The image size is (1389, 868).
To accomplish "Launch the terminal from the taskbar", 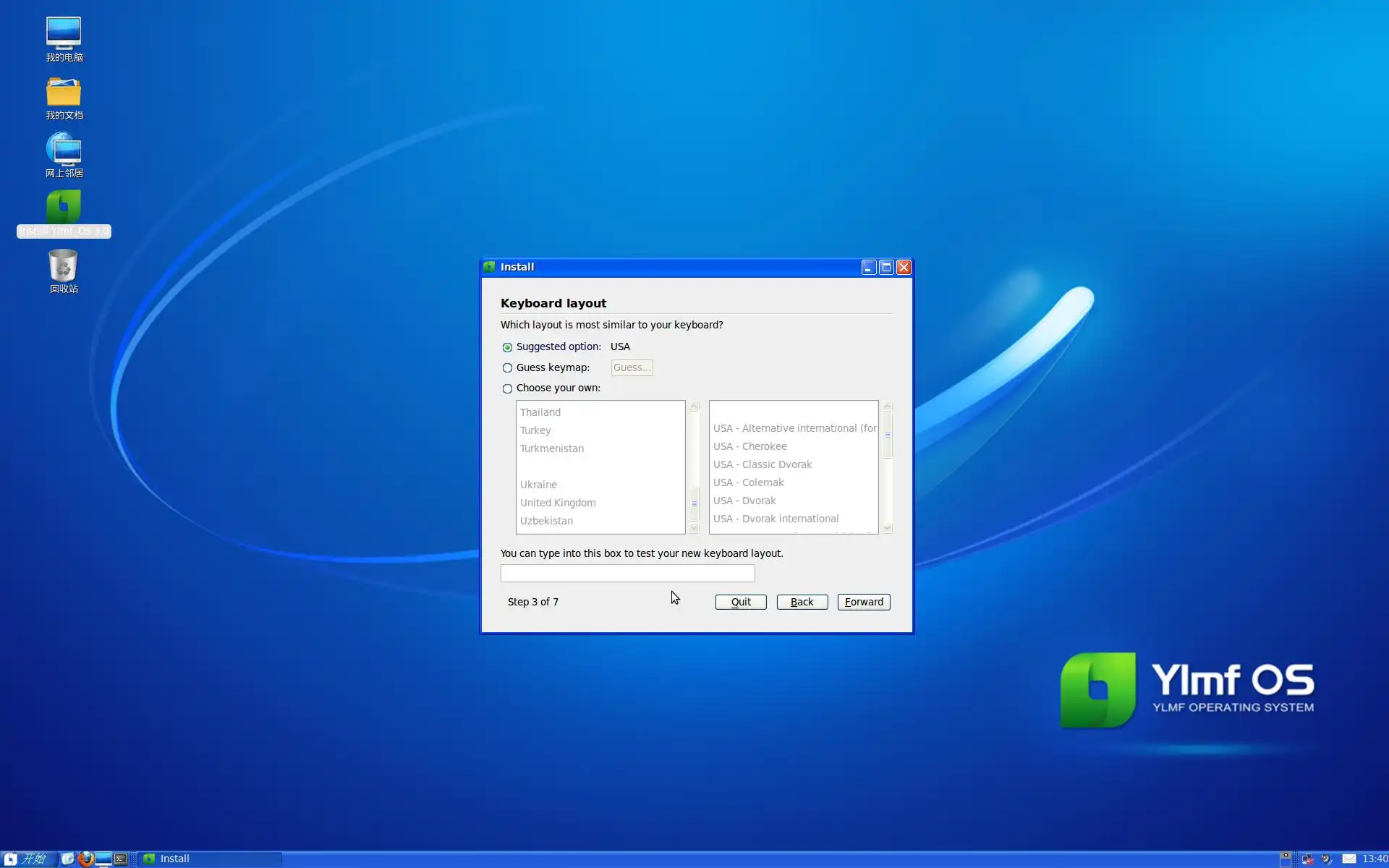I will 121,859.
